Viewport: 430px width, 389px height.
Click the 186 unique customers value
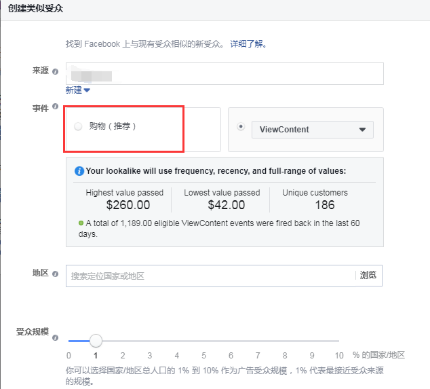pyautogui.click(x=325, y=205)
